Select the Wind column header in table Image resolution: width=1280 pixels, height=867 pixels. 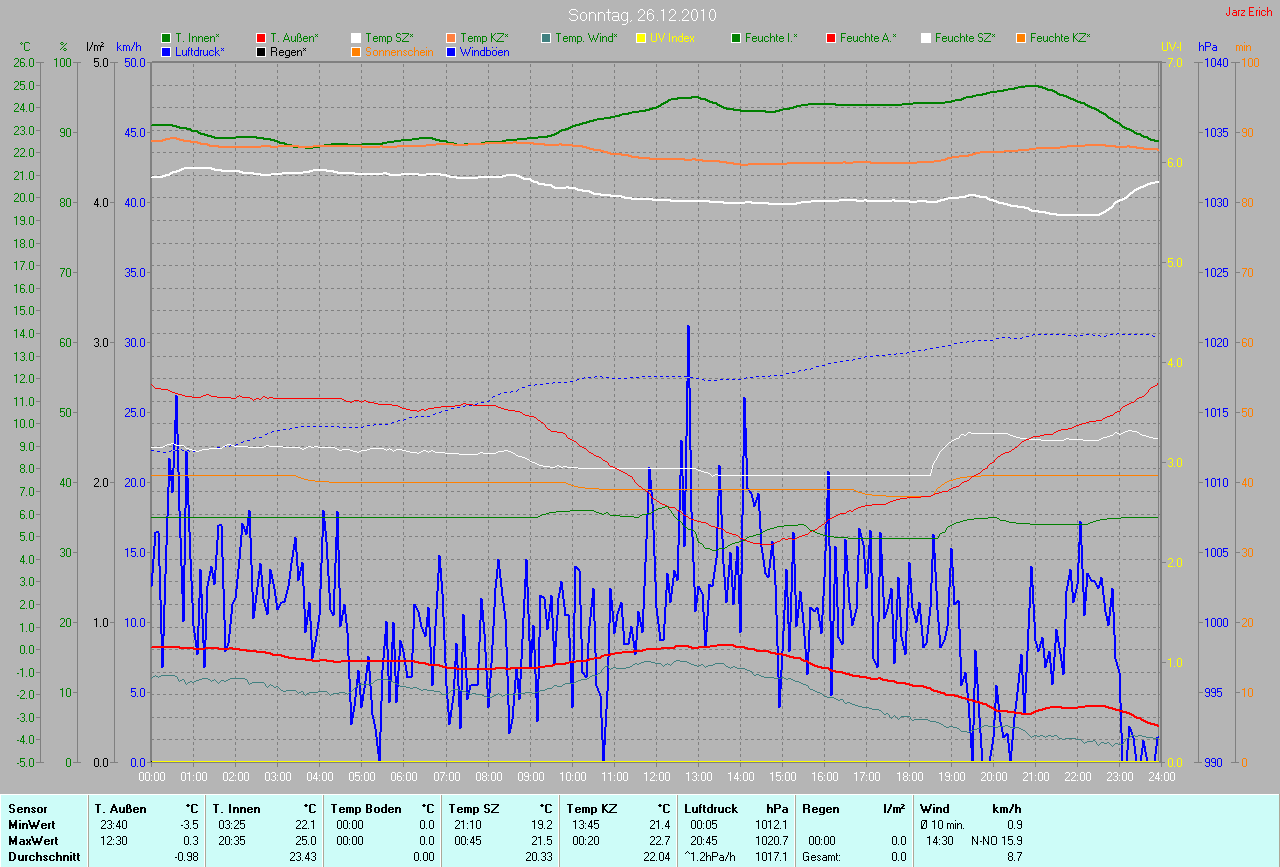coord(934,808)
